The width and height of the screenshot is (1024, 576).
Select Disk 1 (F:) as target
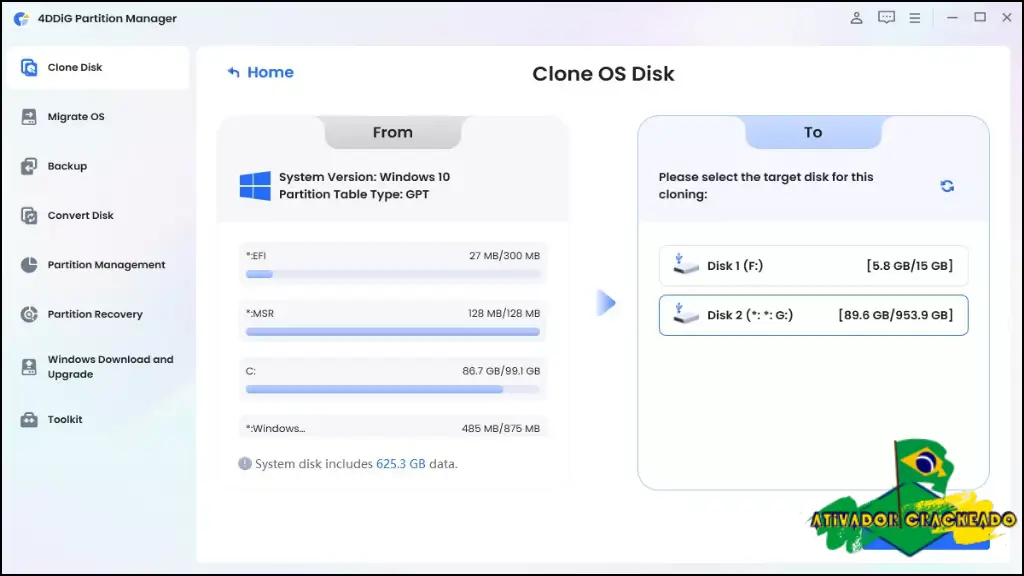pyautogui.click(x=813, y=266)
